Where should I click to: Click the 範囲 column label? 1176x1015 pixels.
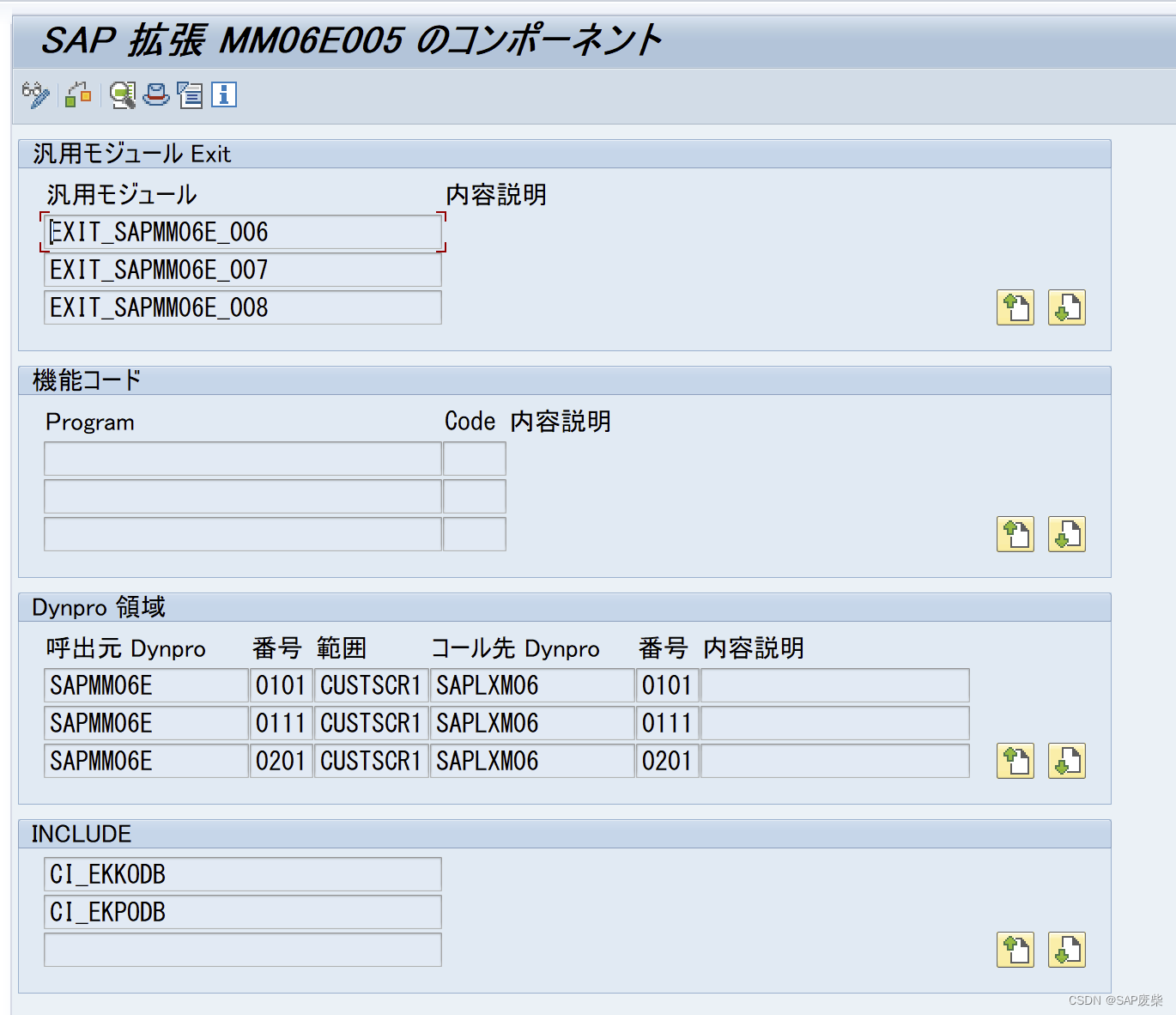click(x=342, y=648)
